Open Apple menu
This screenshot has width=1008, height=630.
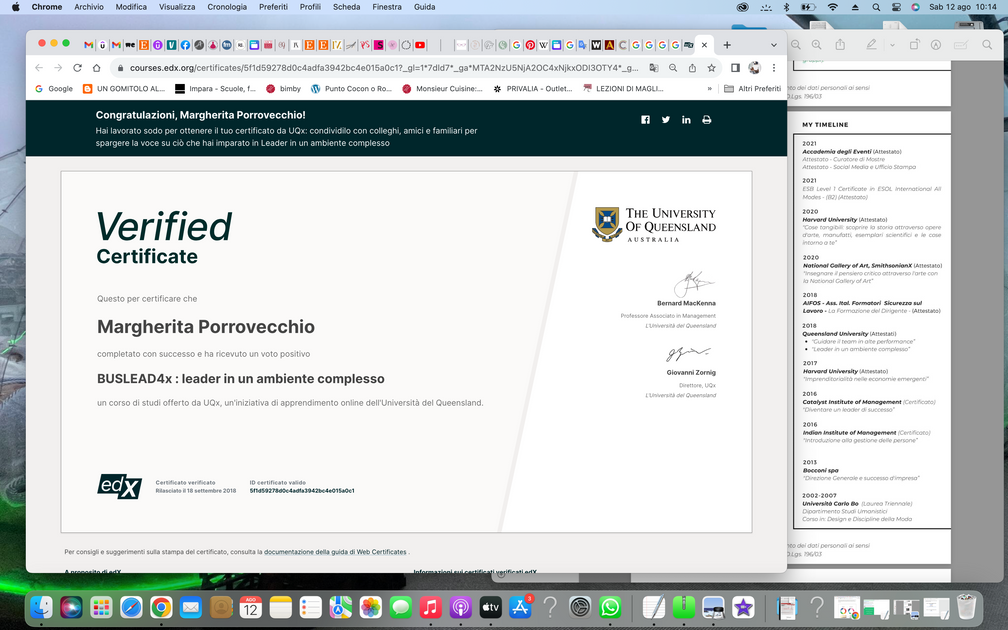point(16,7)
